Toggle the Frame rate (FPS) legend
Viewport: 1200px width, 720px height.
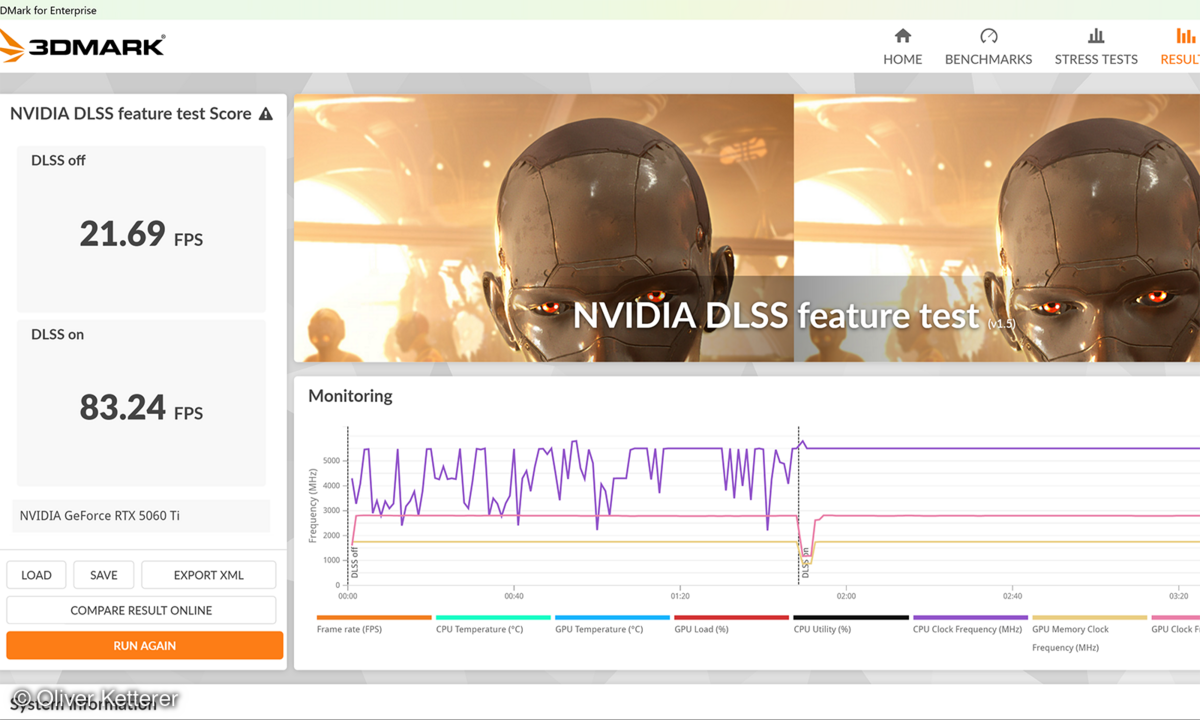(374, 624)
